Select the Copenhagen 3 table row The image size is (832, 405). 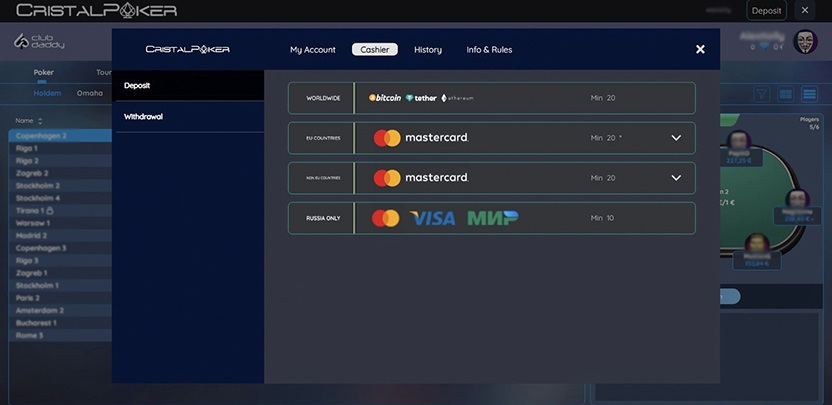(60, 248)
